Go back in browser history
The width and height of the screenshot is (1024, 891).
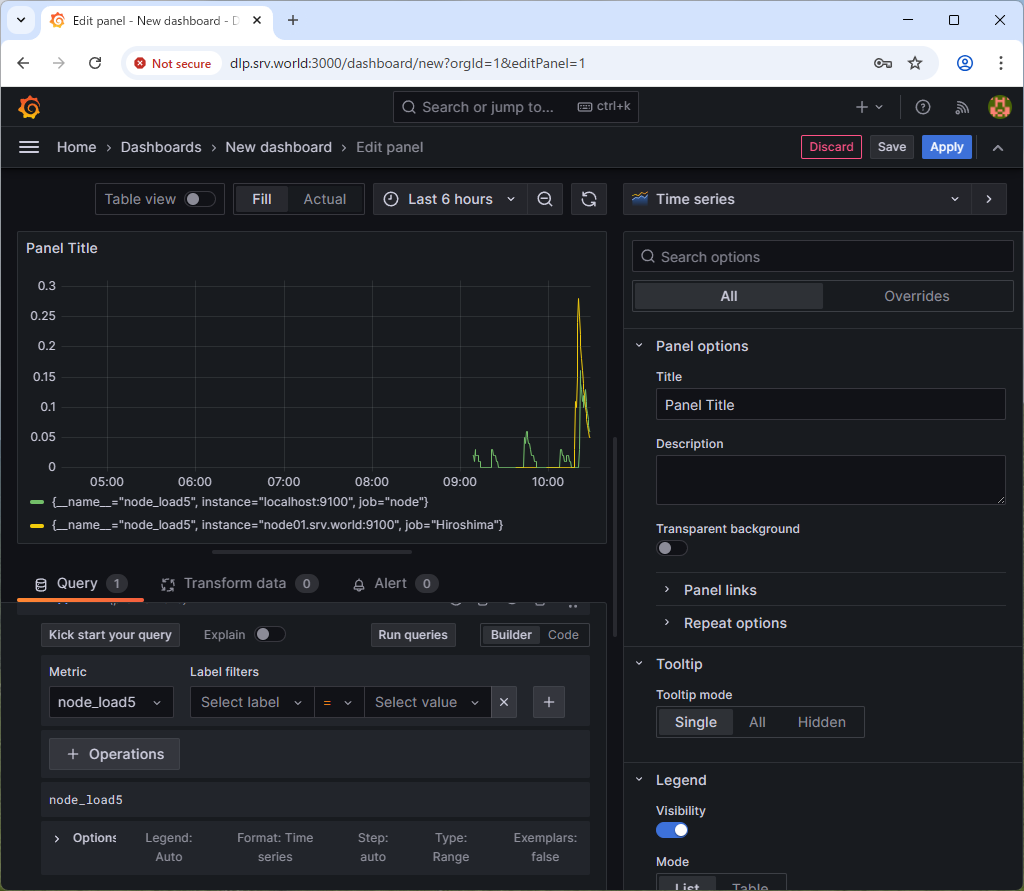pyautogui.click(x=24, y=63)
